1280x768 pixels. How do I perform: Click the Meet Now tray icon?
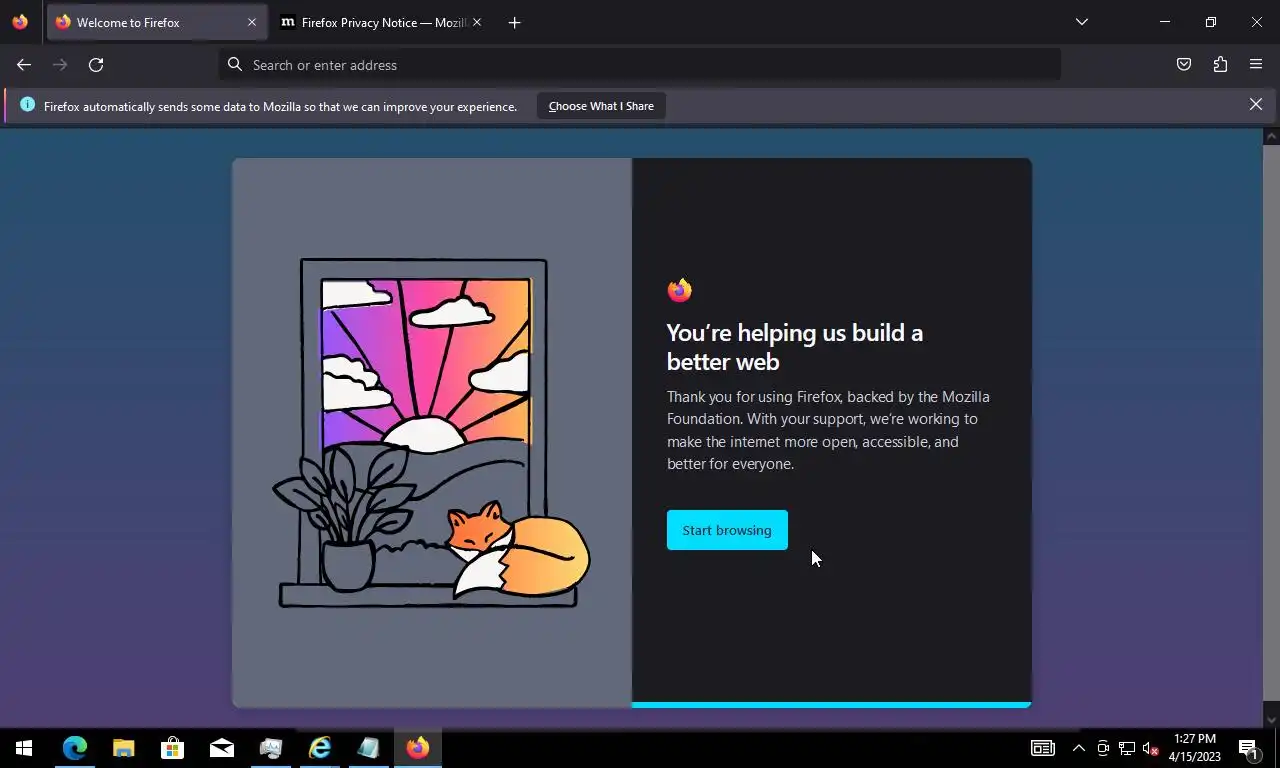[1103, 748]
